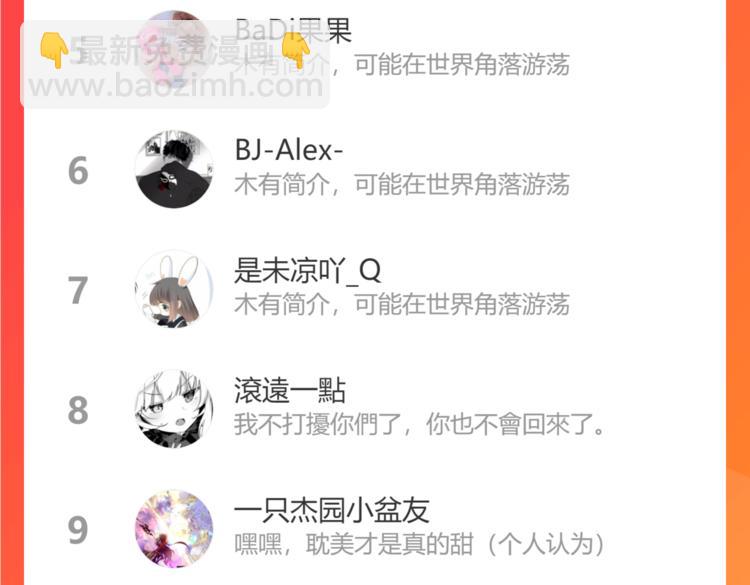Click rank number 9
Image resolution: width=750 pixels, height=585 pixels.
pyautogui.click(x=78, y=530)
